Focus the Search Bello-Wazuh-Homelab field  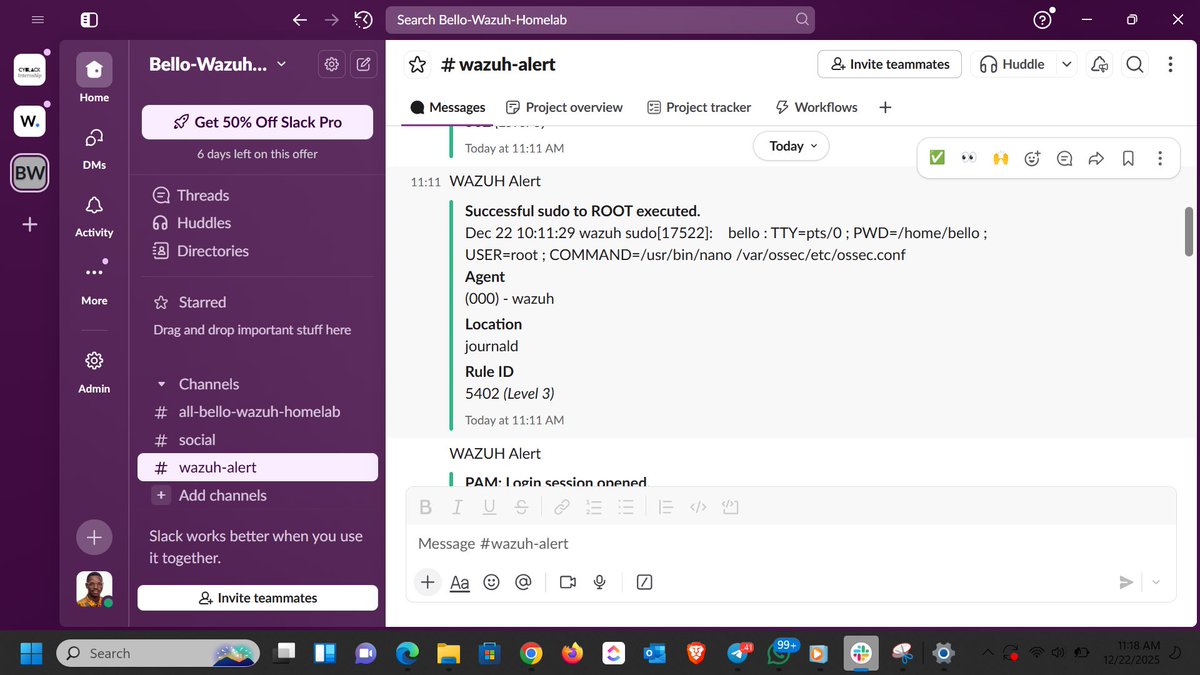(600, 19)
